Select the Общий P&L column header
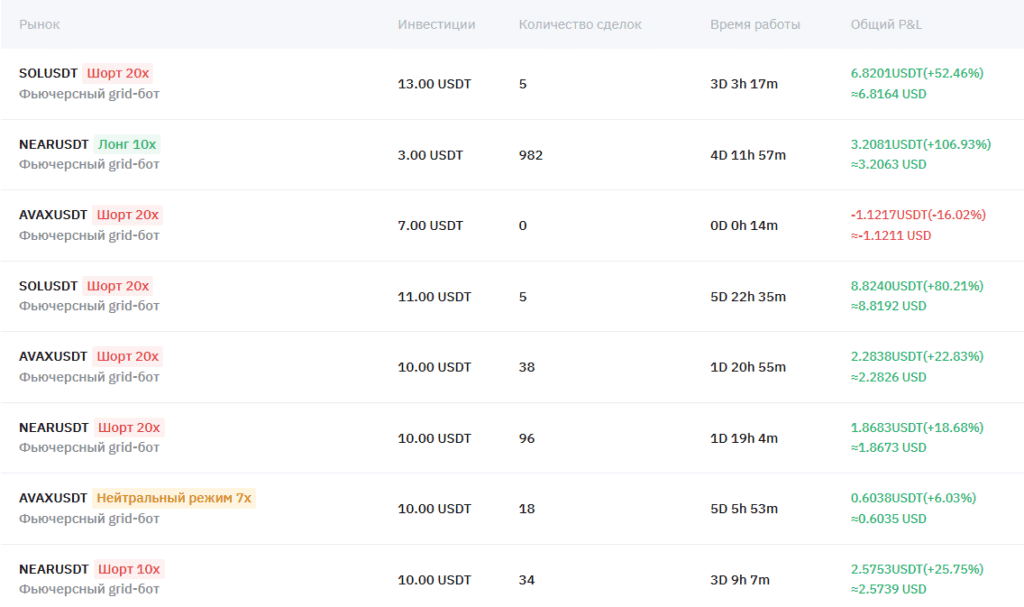 pos(886,25)
